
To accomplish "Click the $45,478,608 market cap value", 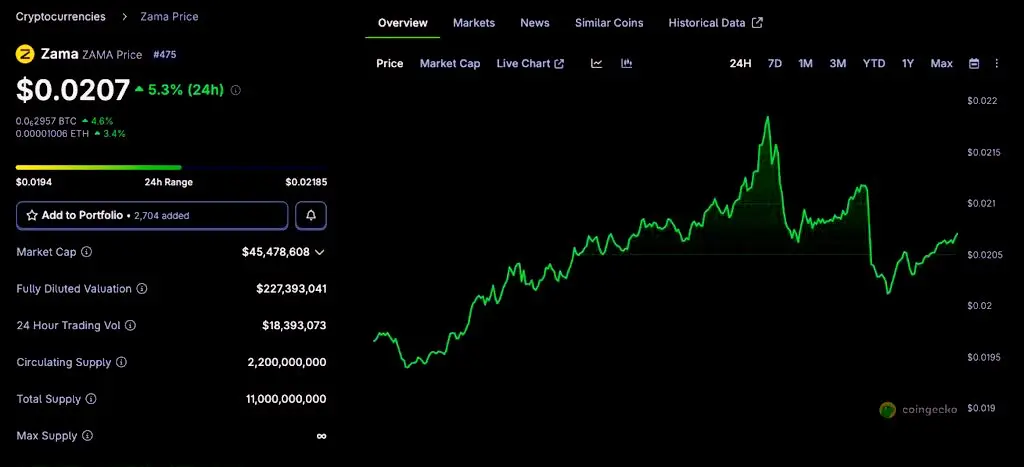I will pos(276,251).
